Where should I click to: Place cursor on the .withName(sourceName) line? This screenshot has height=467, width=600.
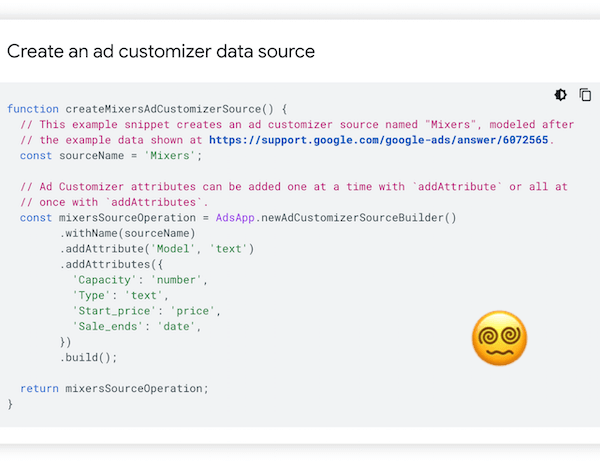click(127, 233)
